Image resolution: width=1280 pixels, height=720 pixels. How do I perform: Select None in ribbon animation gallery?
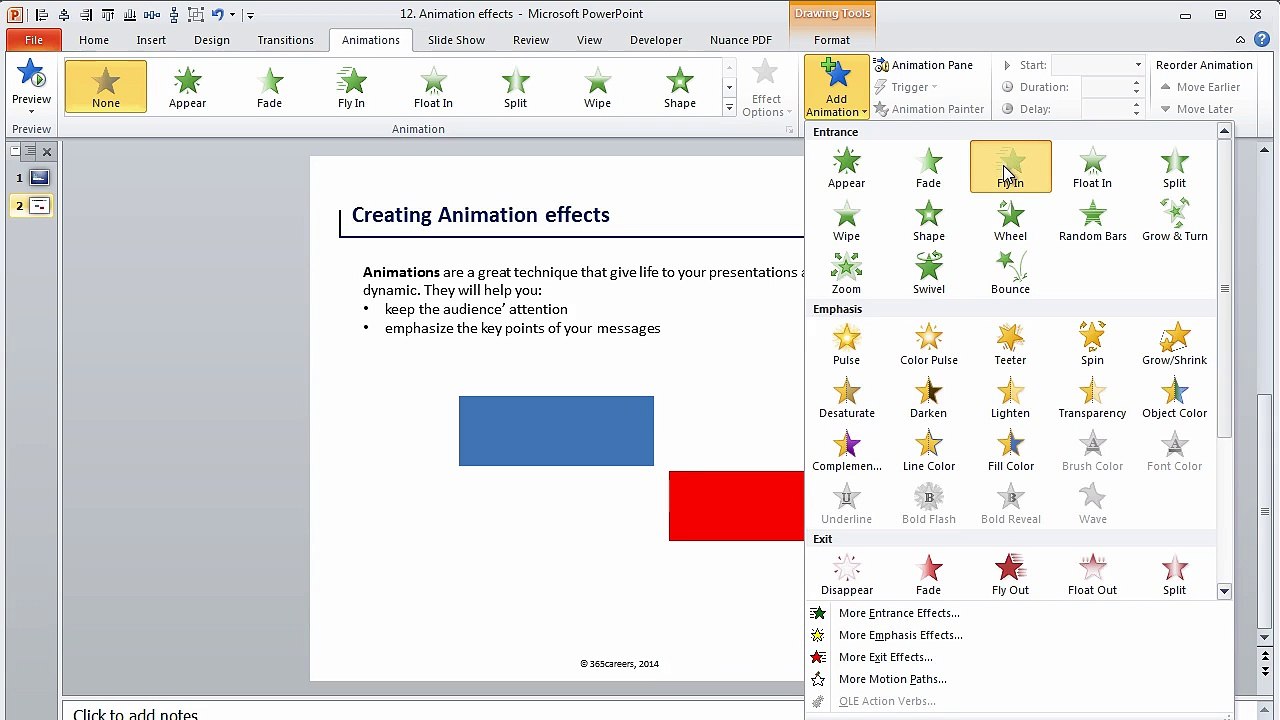click(x=106, y=86)
